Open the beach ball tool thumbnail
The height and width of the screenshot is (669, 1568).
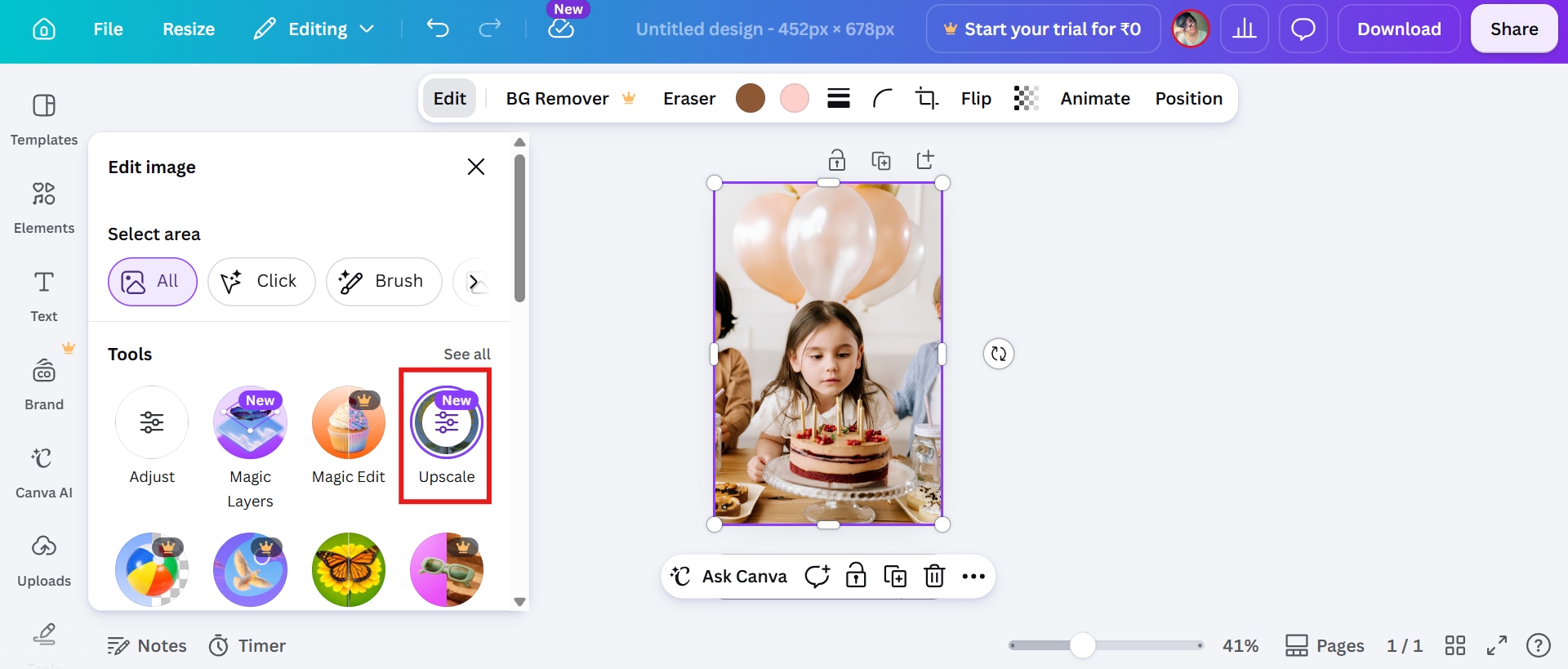tap(152, 569)
